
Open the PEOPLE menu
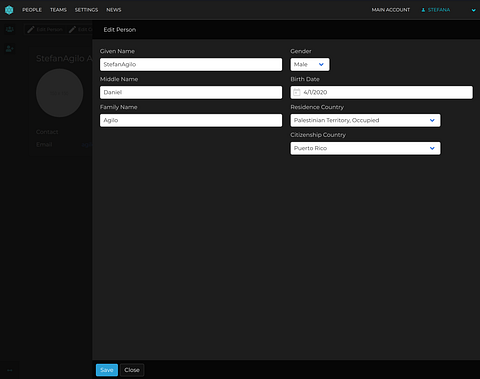pos(32,10)
